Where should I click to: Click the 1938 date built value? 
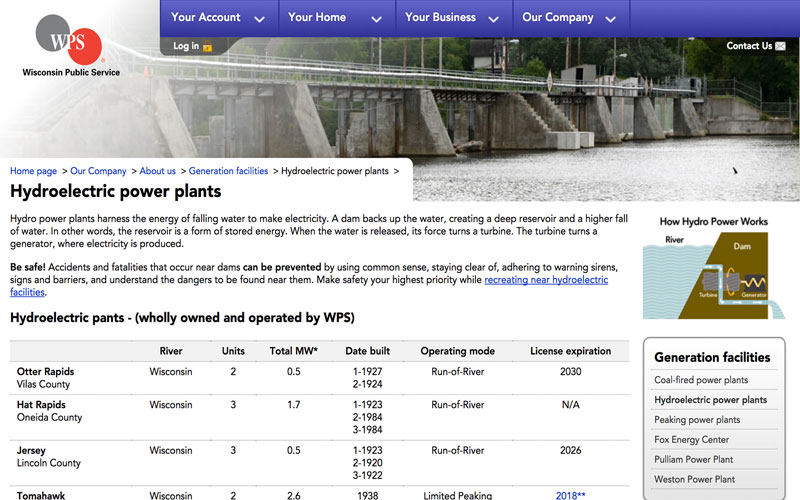[x=367, y=495]
